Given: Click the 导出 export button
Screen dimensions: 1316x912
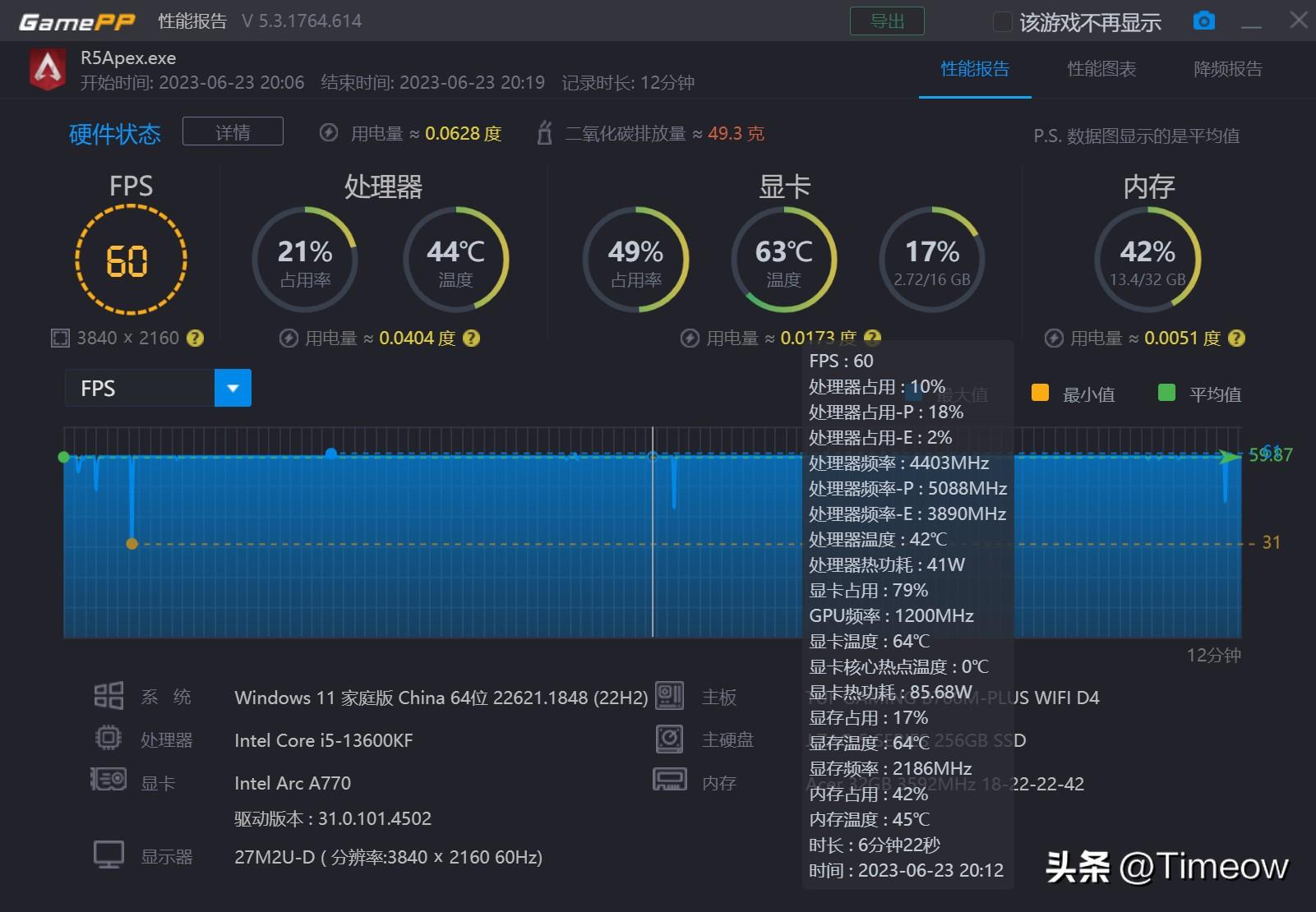Looking at the screenshot, I should [x=887, y=21].
